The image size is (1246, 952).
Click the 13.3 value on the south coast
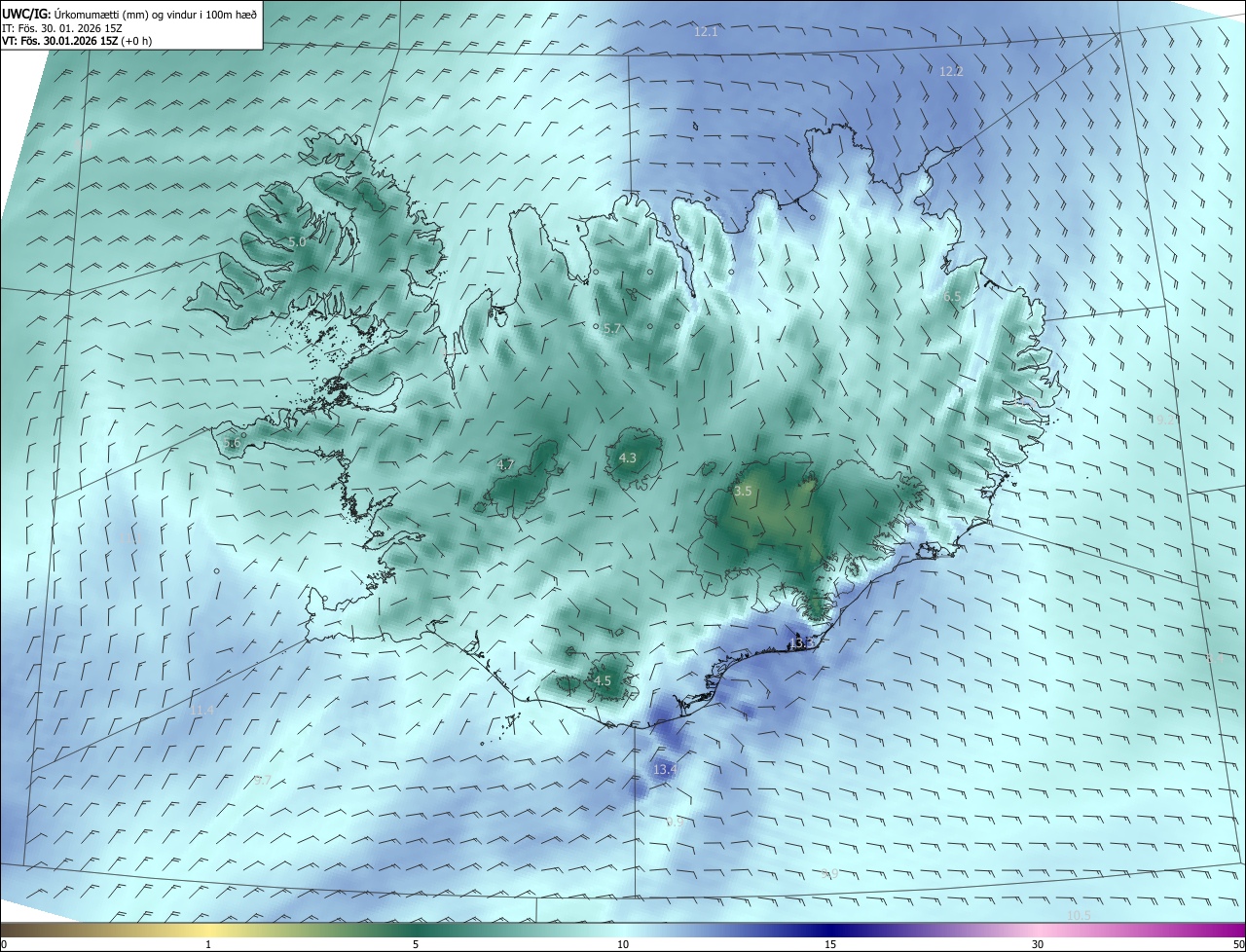(803, 643)
